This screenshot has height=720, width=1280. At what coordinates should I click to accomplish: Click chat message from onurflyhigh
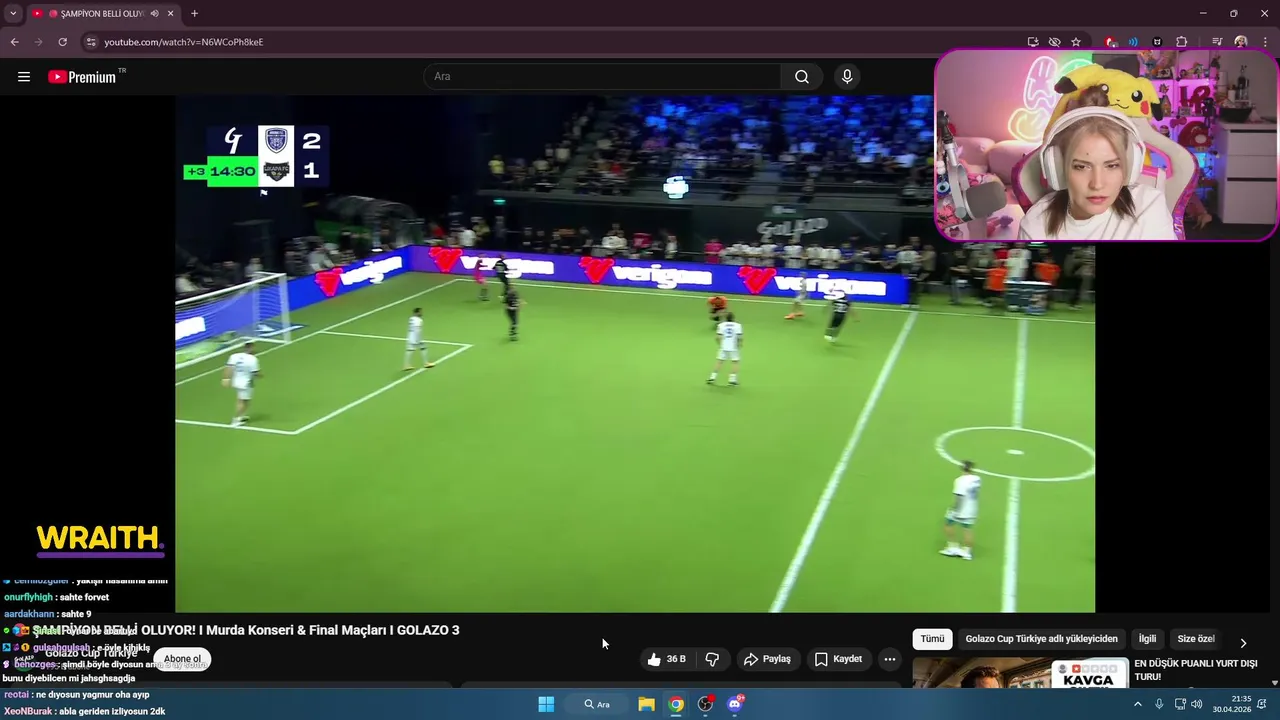point(56,597)
